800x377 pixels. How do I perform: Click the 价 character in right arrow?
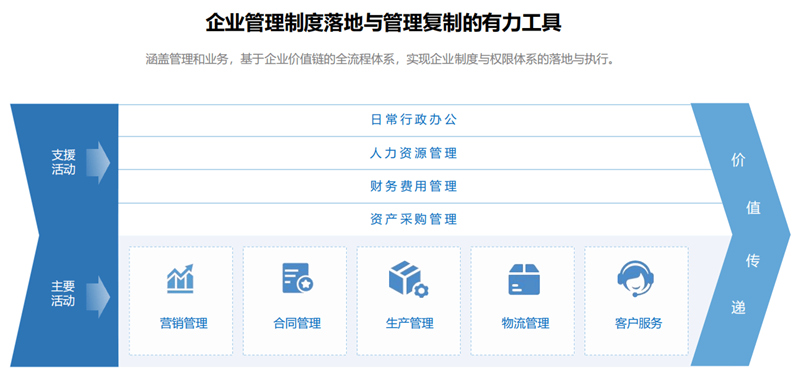[x=738, y=160]
